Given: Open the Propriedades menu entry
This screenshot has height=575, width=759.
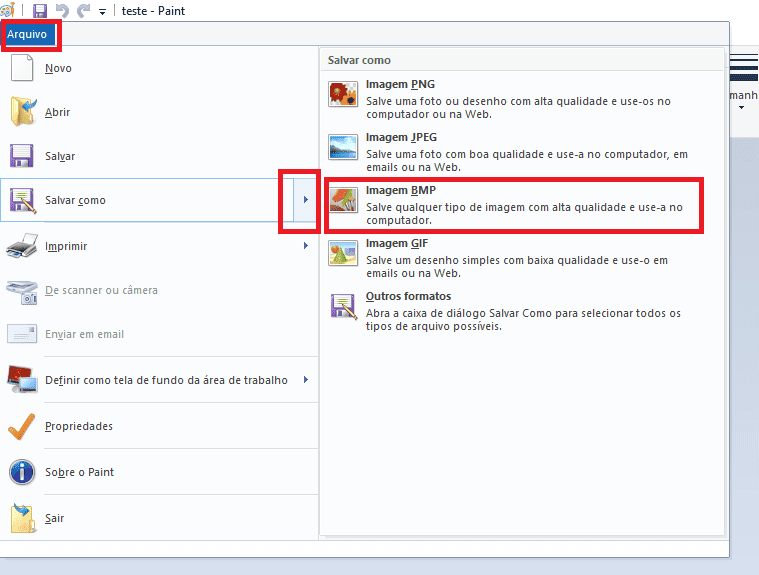Looking at the screenshot, I should pyautogui.click(x=159, y=426).
